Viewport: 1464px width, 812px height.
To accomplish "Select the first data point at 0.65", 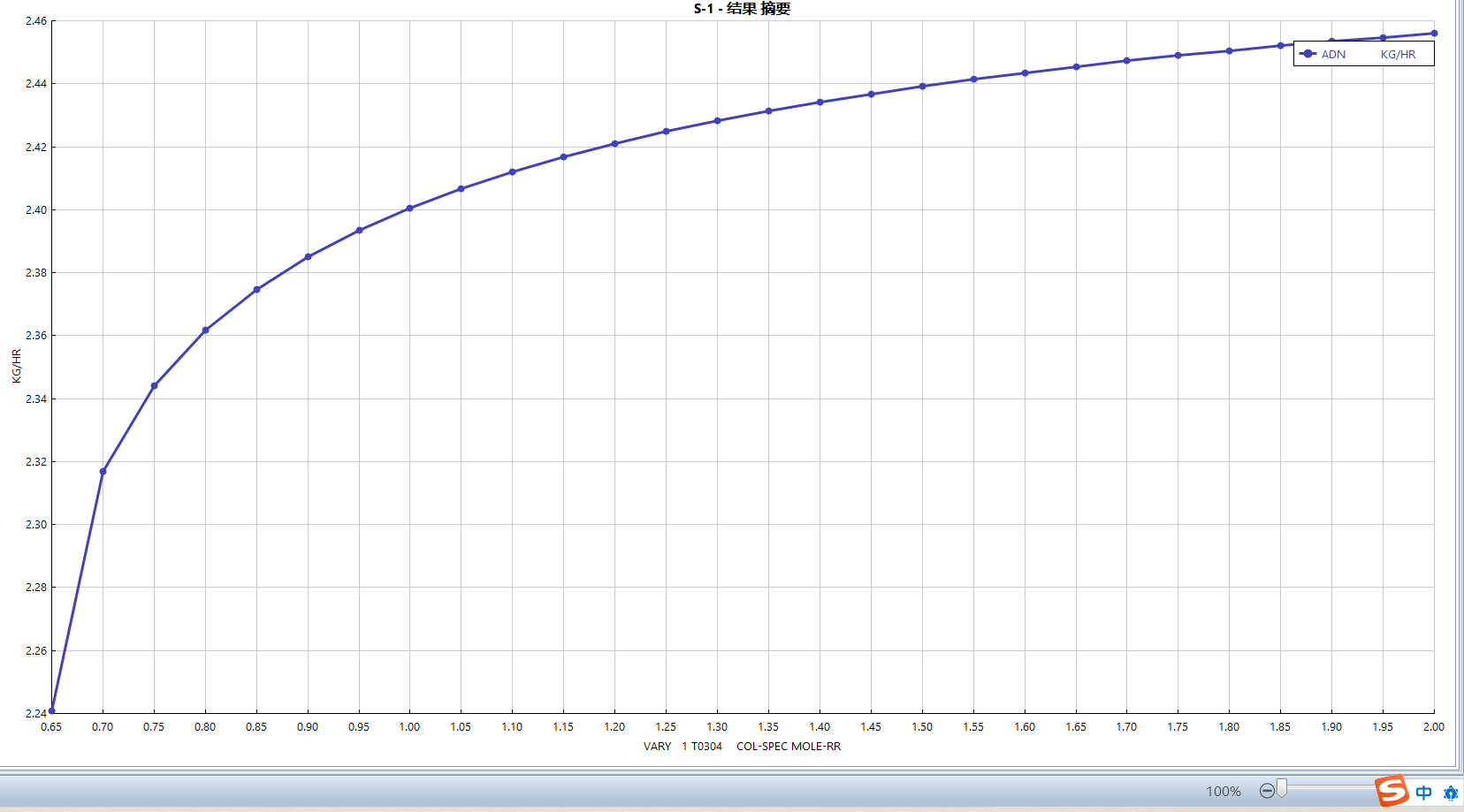I will click(x=51, y=710).
